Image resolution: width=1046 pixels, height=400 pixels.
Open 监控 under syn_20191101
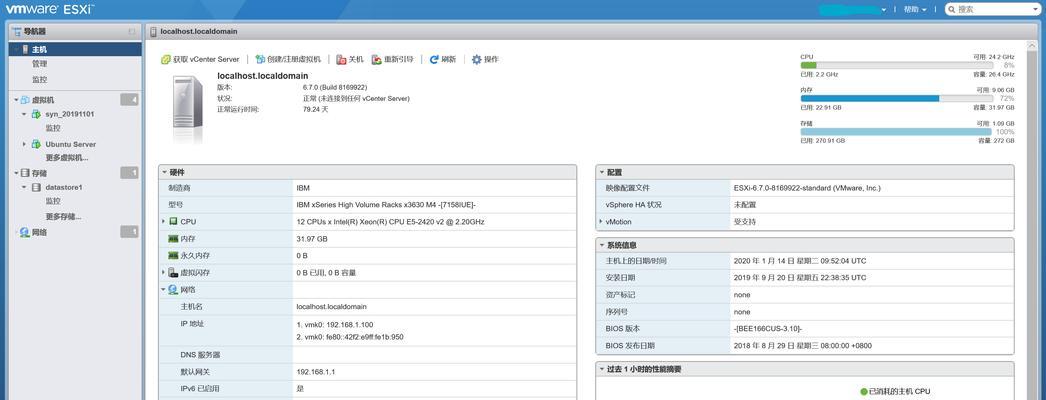(x=53, y=128)
